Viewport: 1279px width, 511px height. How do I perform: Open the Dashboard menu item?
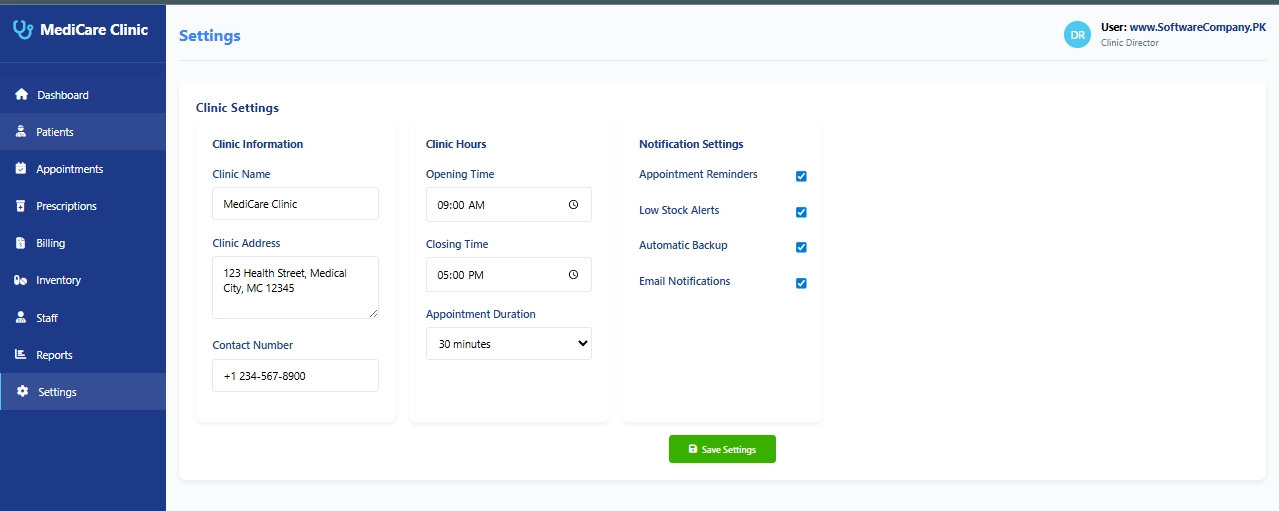click(x=83, y=95)
